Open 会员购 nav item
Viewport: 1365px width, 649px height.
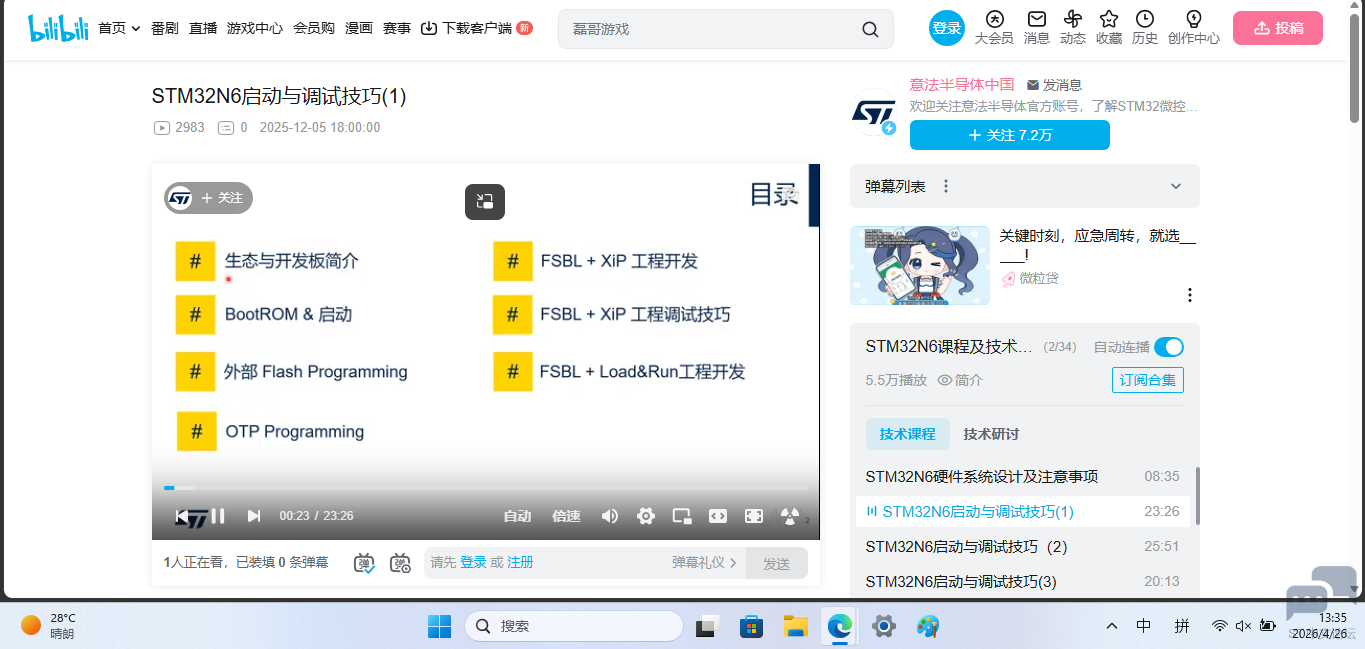click(x=314, y=28)
